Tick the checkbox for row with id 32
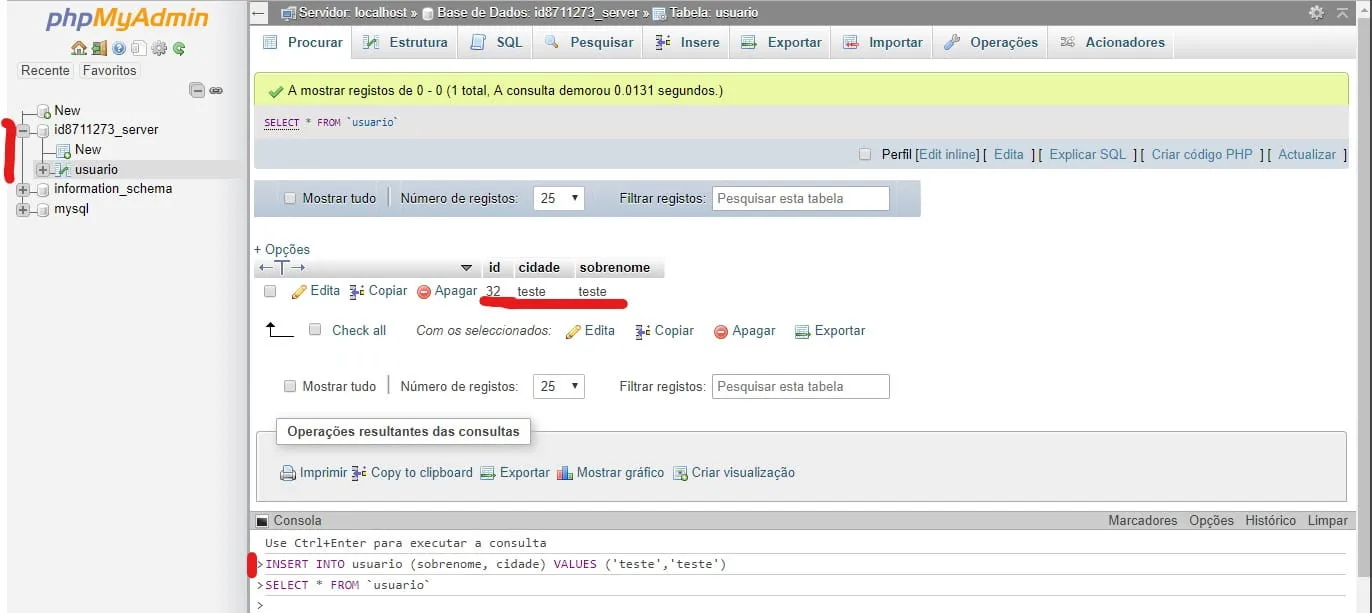The height and width of the screenshot is (613, 1372). [270, 291]
